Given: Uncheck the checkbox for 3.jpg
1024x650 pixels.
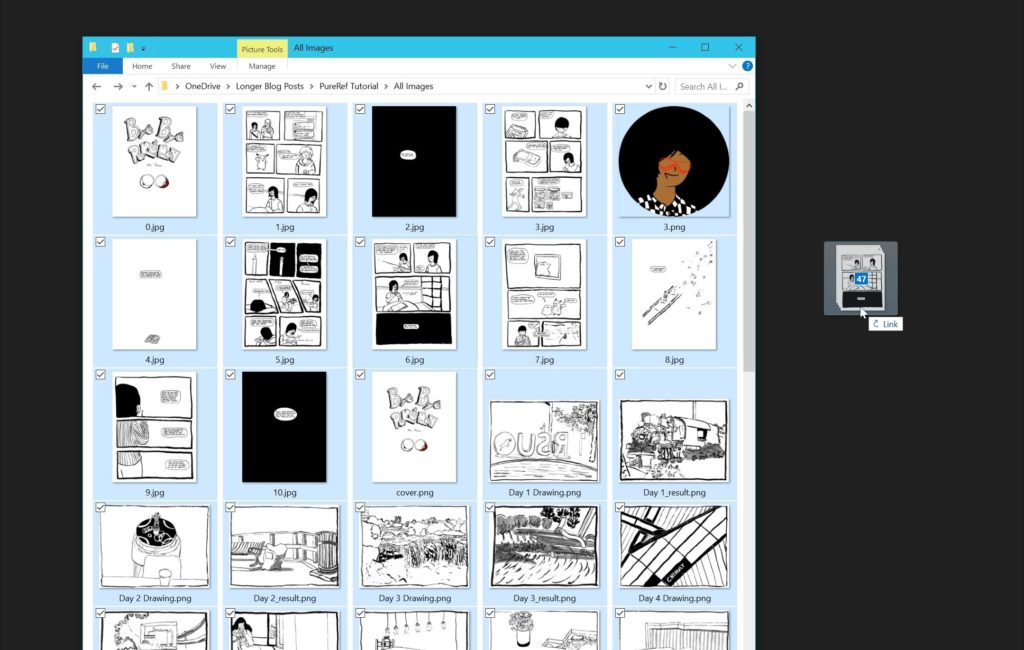Looking at the screenshot, I should (x=490, y=109).
